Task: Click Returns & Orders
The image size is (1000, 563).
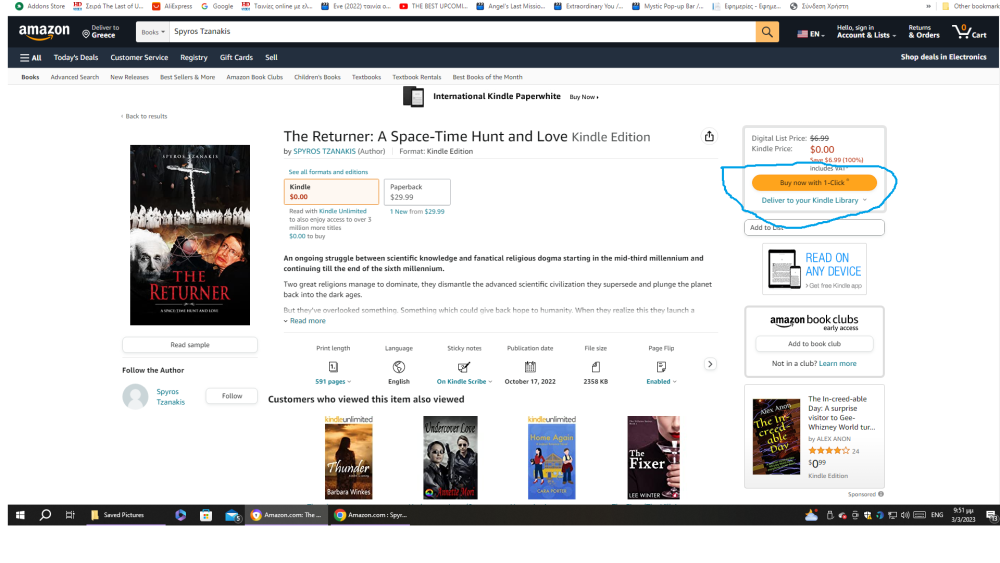Action: pyautogui.click(x=923, y=31)
